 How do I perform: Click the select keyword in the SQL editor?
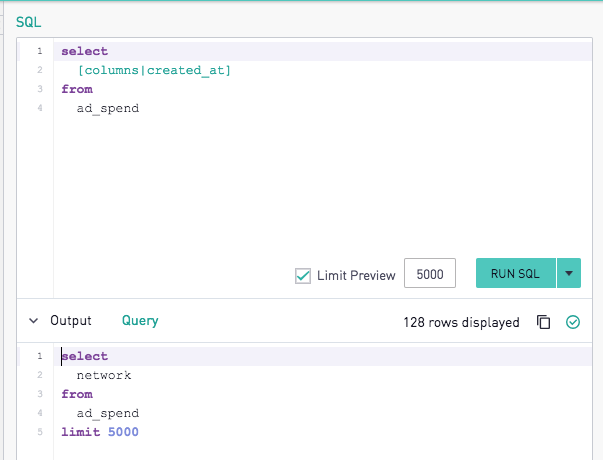85,51
